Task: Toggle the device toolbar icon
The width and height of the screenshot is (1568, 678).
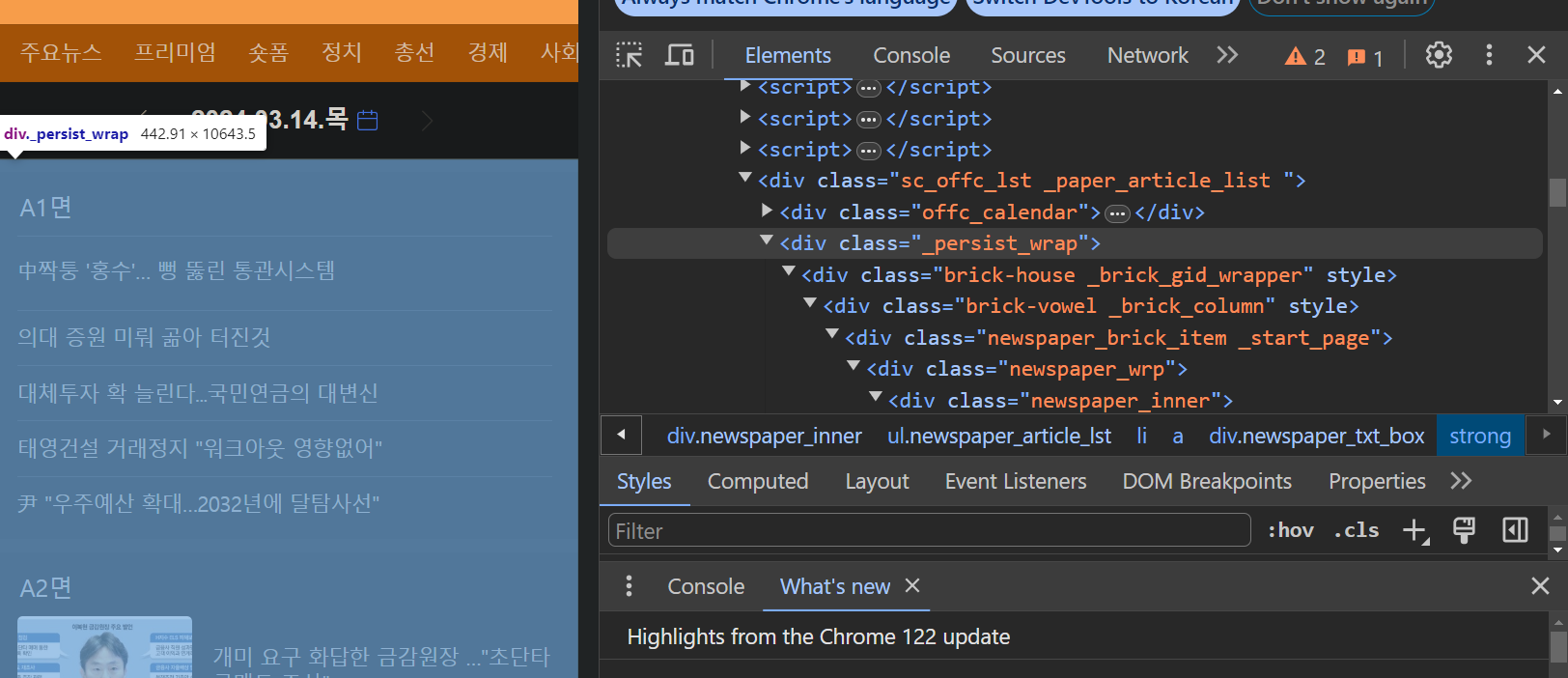Action: pos(680,55)
